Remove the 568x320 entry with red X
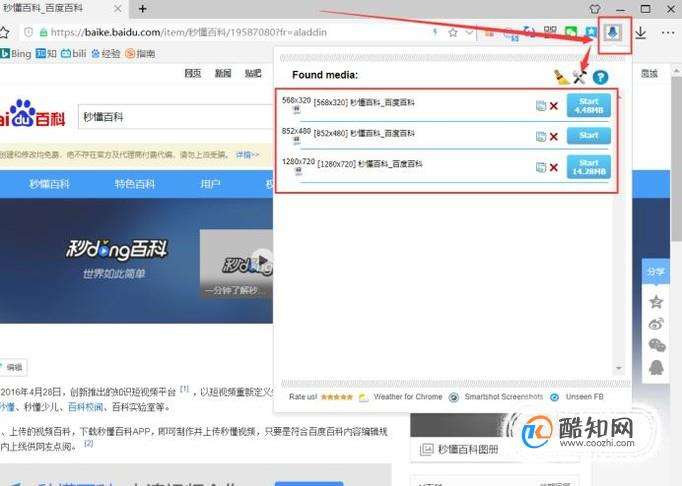The width and height of the screenshot is (682, 486). tap(554, 106)
